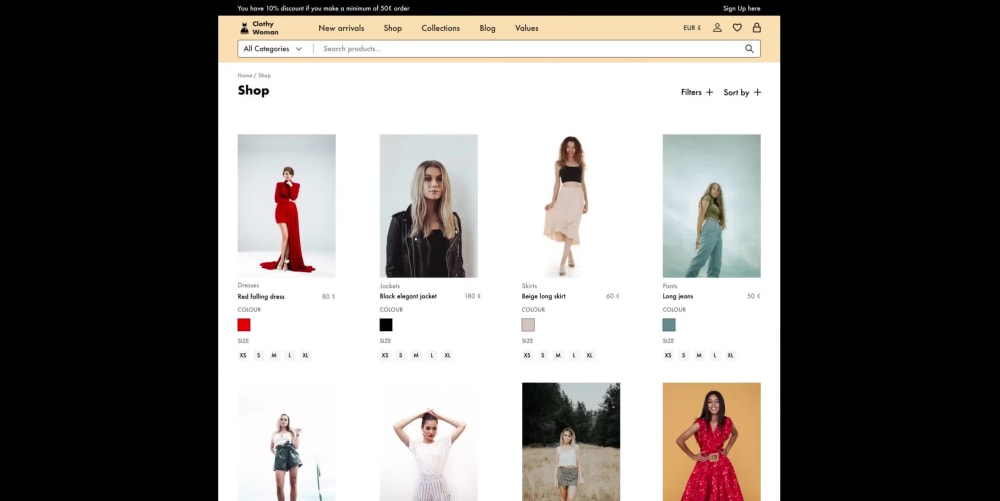Choose size L for Black elegant jacket

click(x=432, y=356)
